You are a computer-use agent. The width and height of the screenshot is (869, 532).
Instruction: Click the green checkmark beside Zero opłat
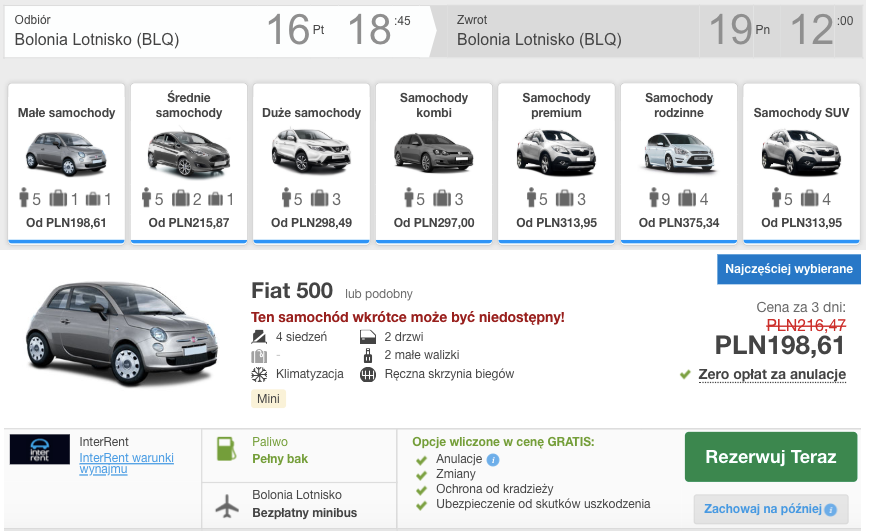(686, 375)
